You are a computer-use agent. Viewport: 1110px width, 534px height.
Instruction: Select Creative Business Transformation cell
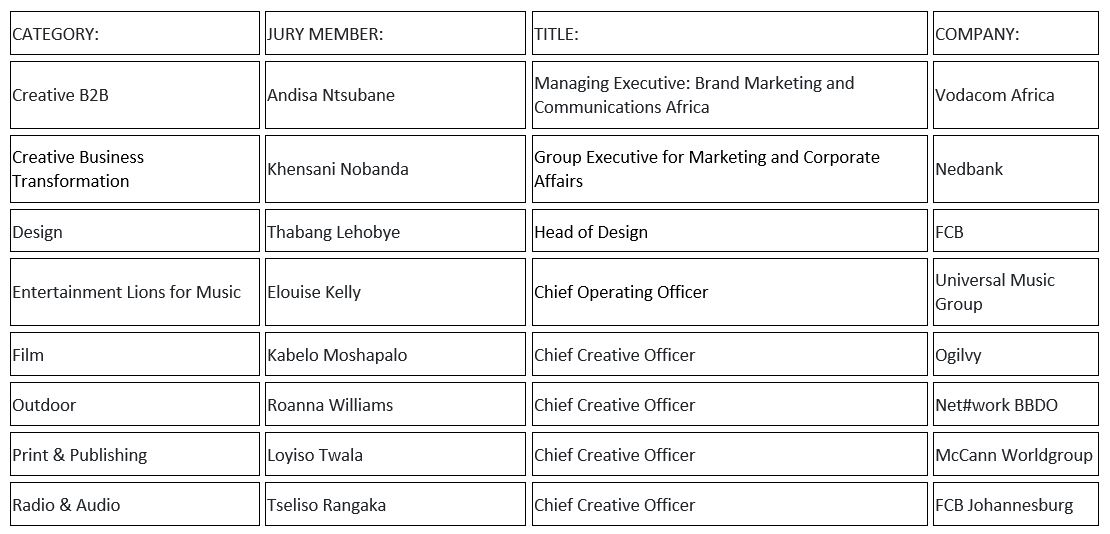pyautogui.click(x=135, y=169)
